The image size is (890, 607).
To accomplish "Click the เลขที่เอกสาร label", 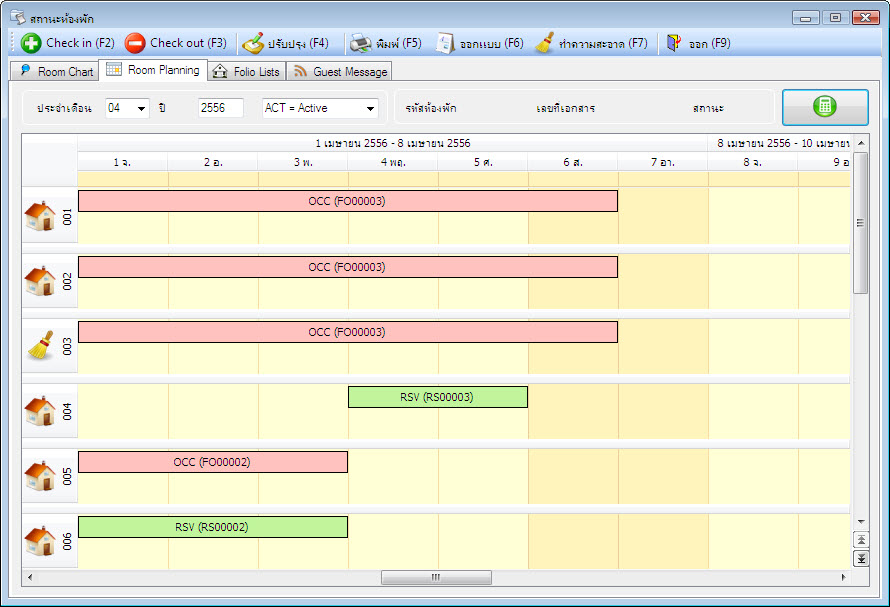I will (565, 108).
